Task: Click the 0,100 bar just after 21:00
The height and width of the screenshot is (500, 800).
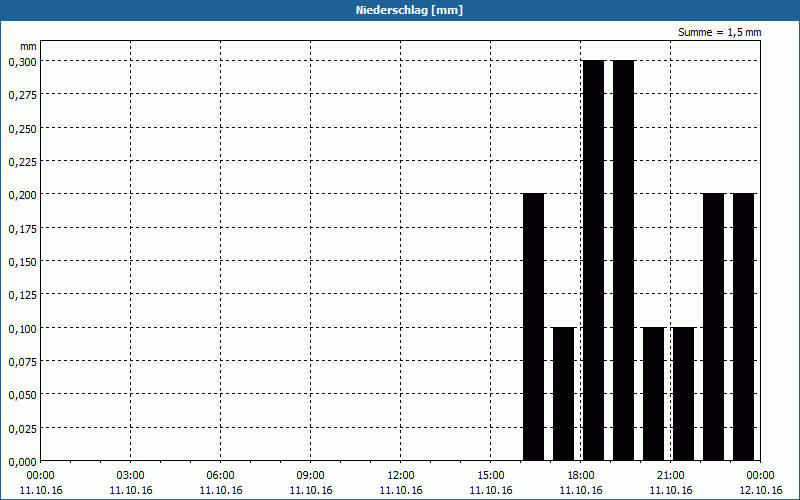Action: (x=684, y=394)
